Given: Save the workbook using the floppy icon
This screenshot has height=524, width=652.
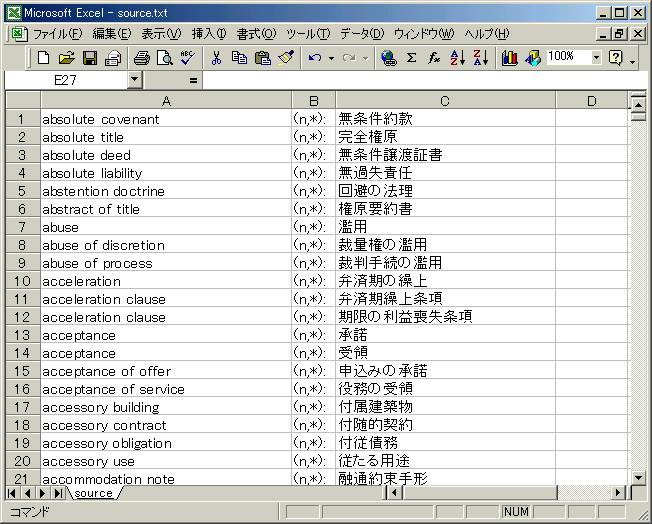Looking at the screenshot, I should pos(90,58).
